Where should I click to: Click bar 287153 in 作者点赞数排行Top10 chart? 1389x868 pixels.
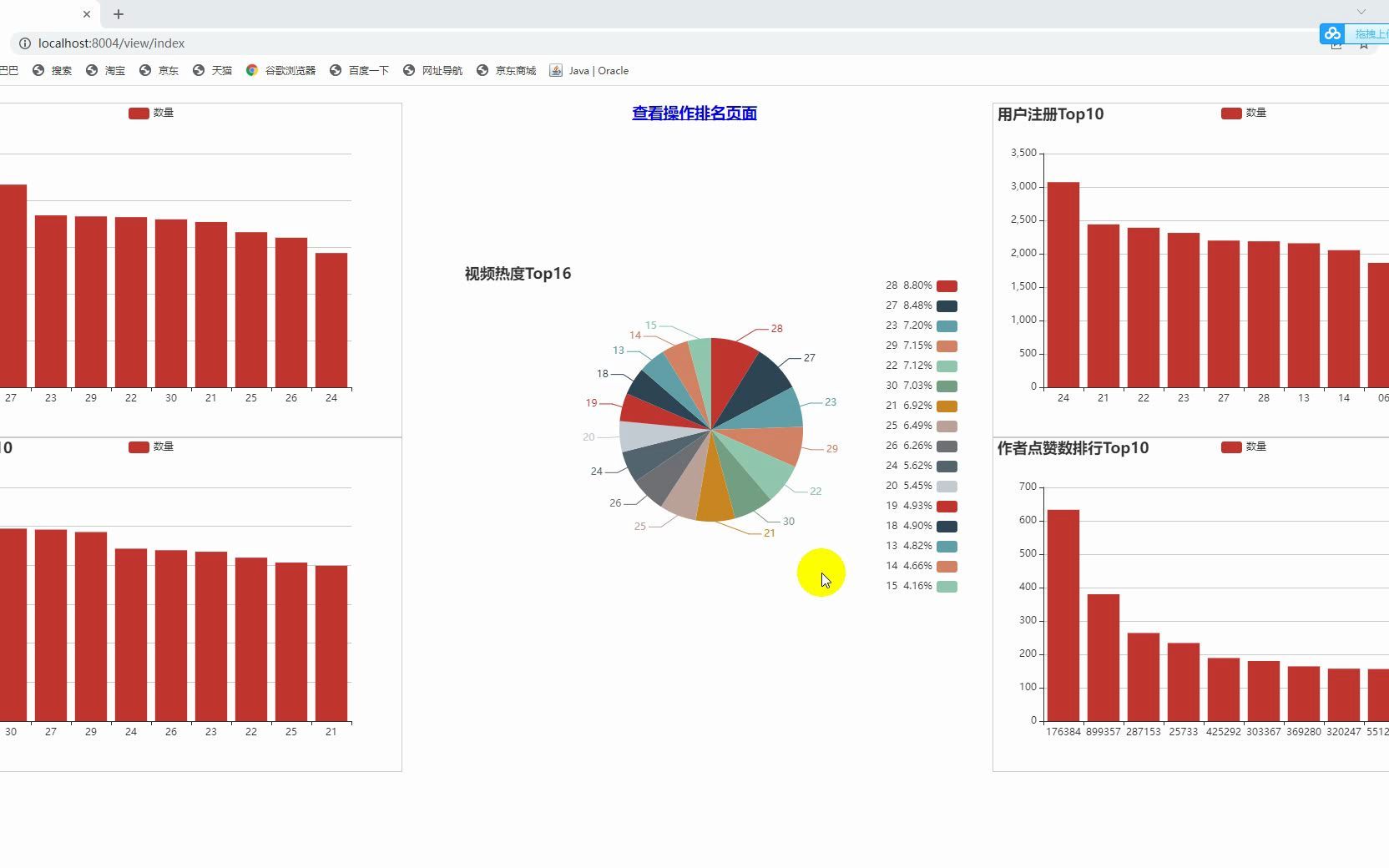(1144, 677)
